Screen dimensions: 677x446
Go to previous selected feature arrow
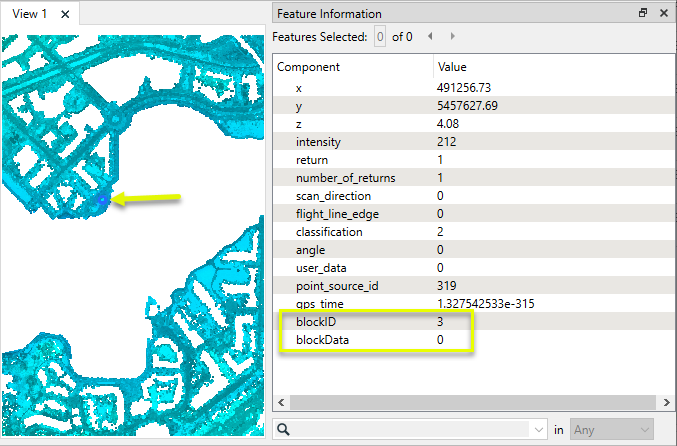[x=431, y=37]
